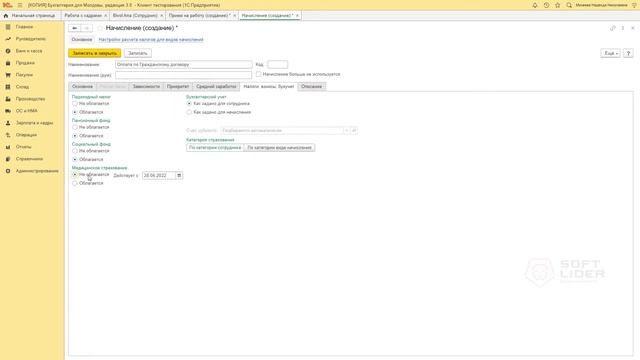Click 'Записать и закрыть' button
The height and width of the screenshot is (360, 640).
95,53
